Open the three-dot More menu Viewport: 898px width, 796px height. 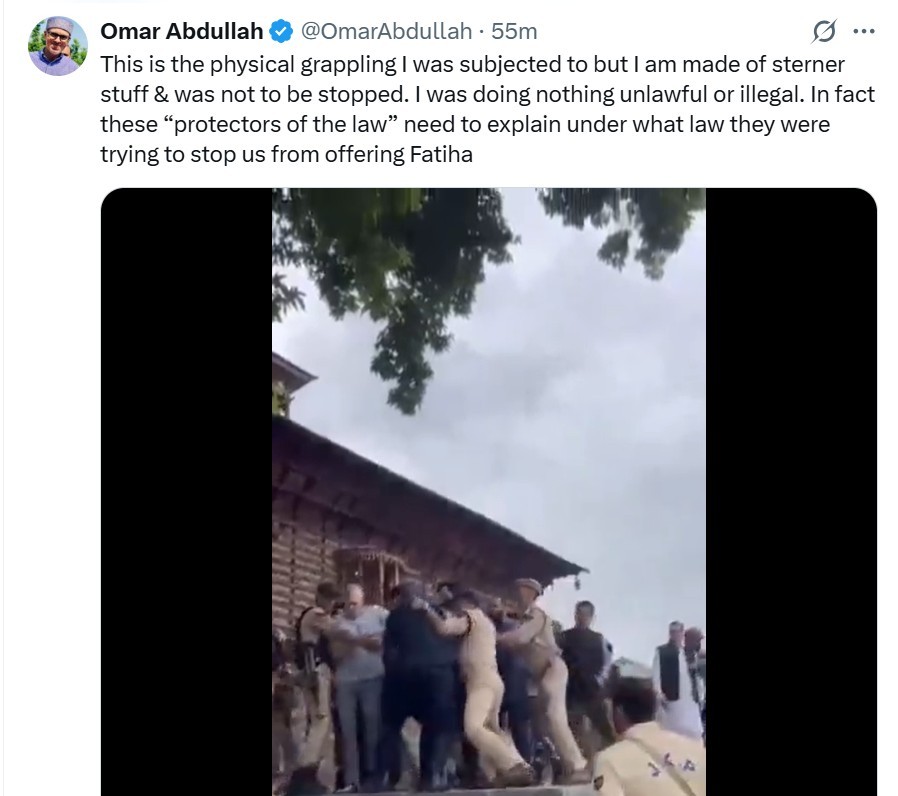pyautogui.click(x=863, y=32)
